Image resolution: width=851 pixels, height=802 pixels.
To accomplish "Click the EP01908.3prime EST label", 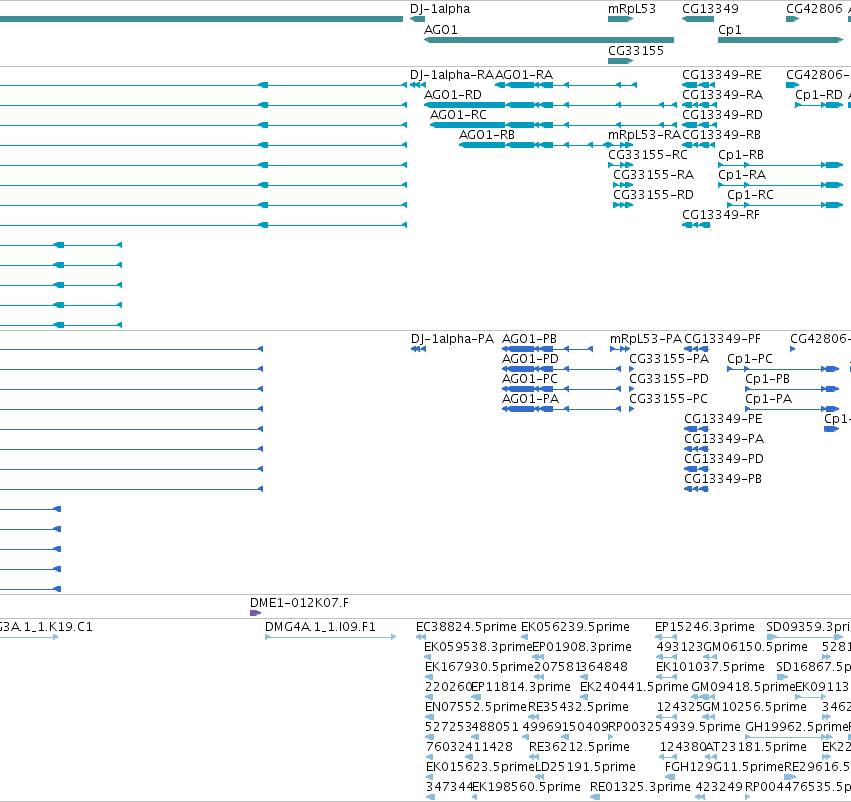I will [x=582, y=647].
